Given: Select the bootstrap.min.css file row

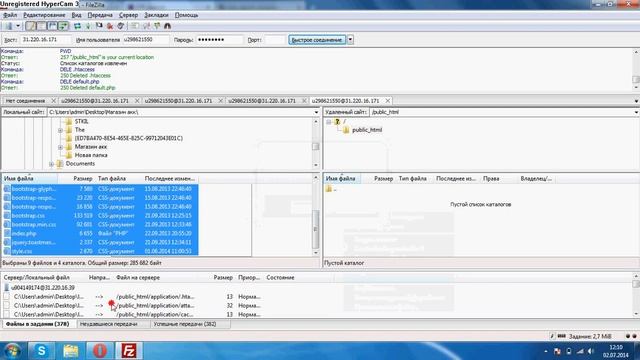Looking at the screenshot, I should pos(101,224).
